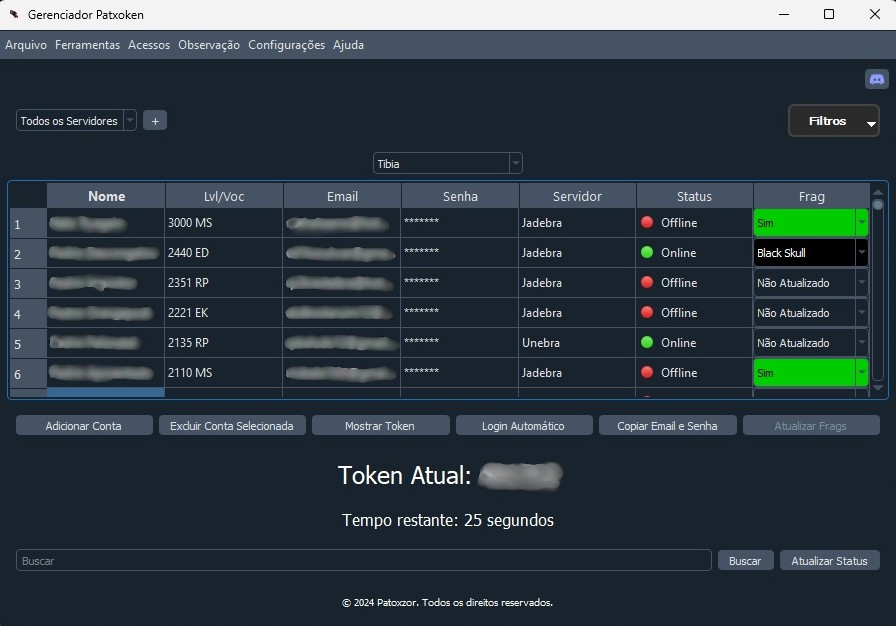896x626 pixels.
Task: Sort table by Lvl/Voc column header
Action: pos(224,196)
